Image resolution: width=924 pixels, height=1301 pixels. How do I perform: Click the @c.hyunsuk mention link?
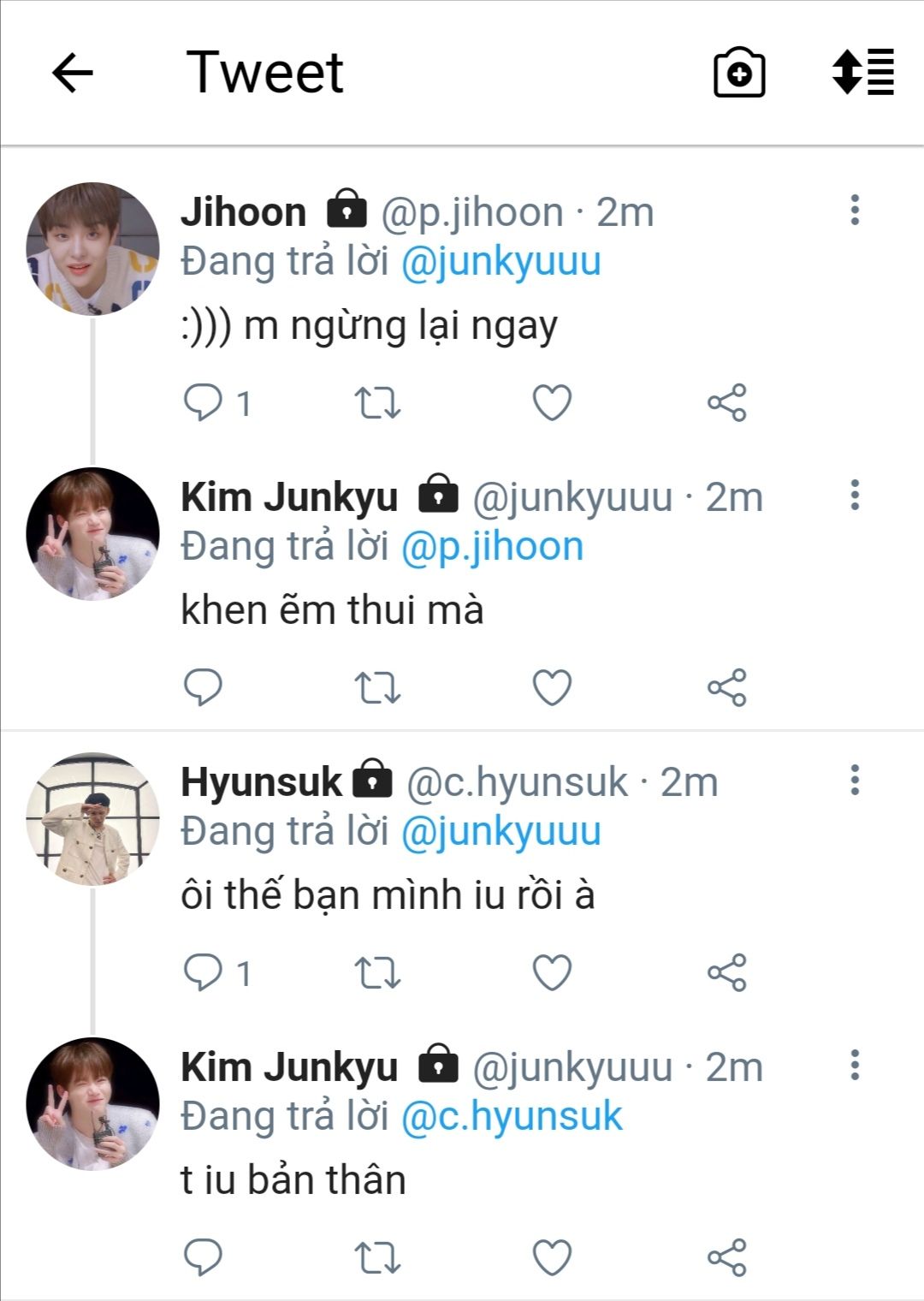pos(512,1117)
